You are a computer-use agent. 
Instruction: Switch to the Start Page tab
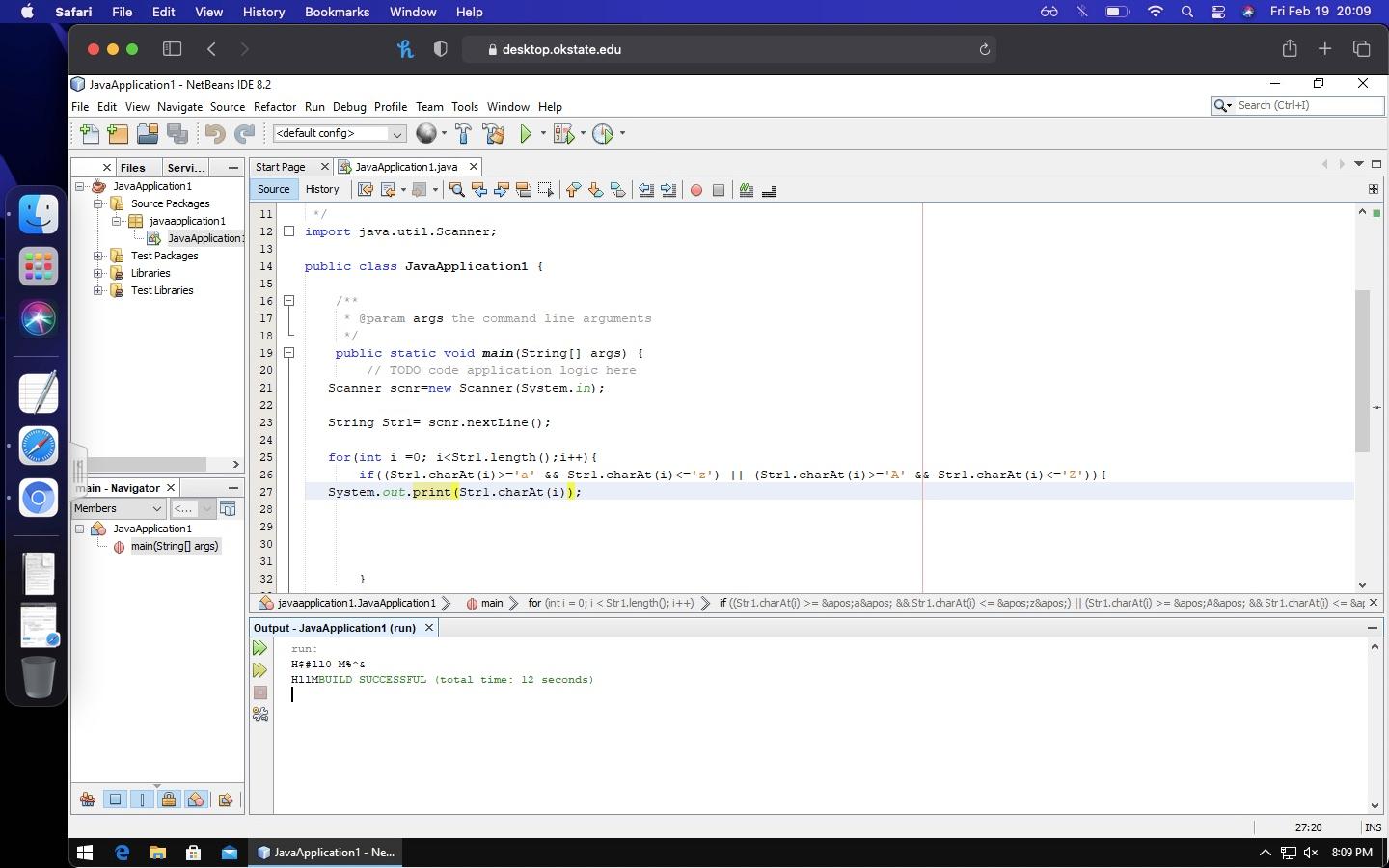pyautogui.click(x=281, y=167)
